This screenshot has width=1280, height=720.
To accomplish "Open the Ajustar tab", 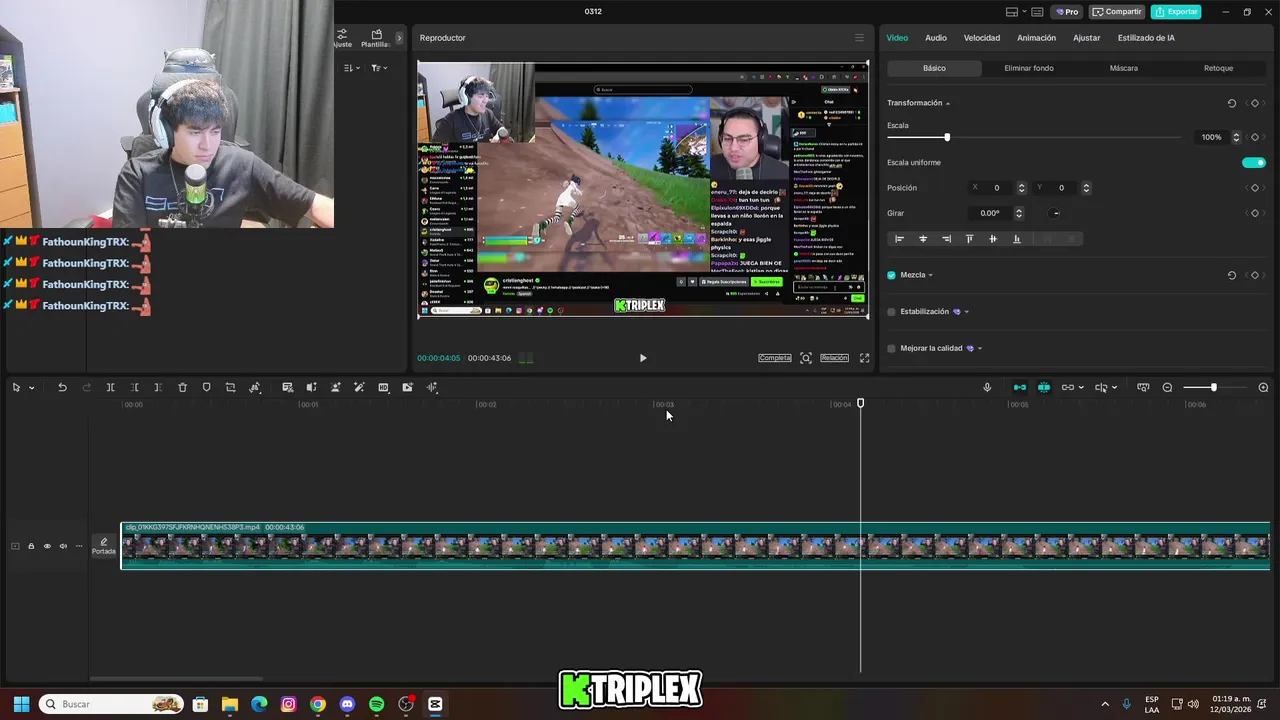I will 1087,38.
